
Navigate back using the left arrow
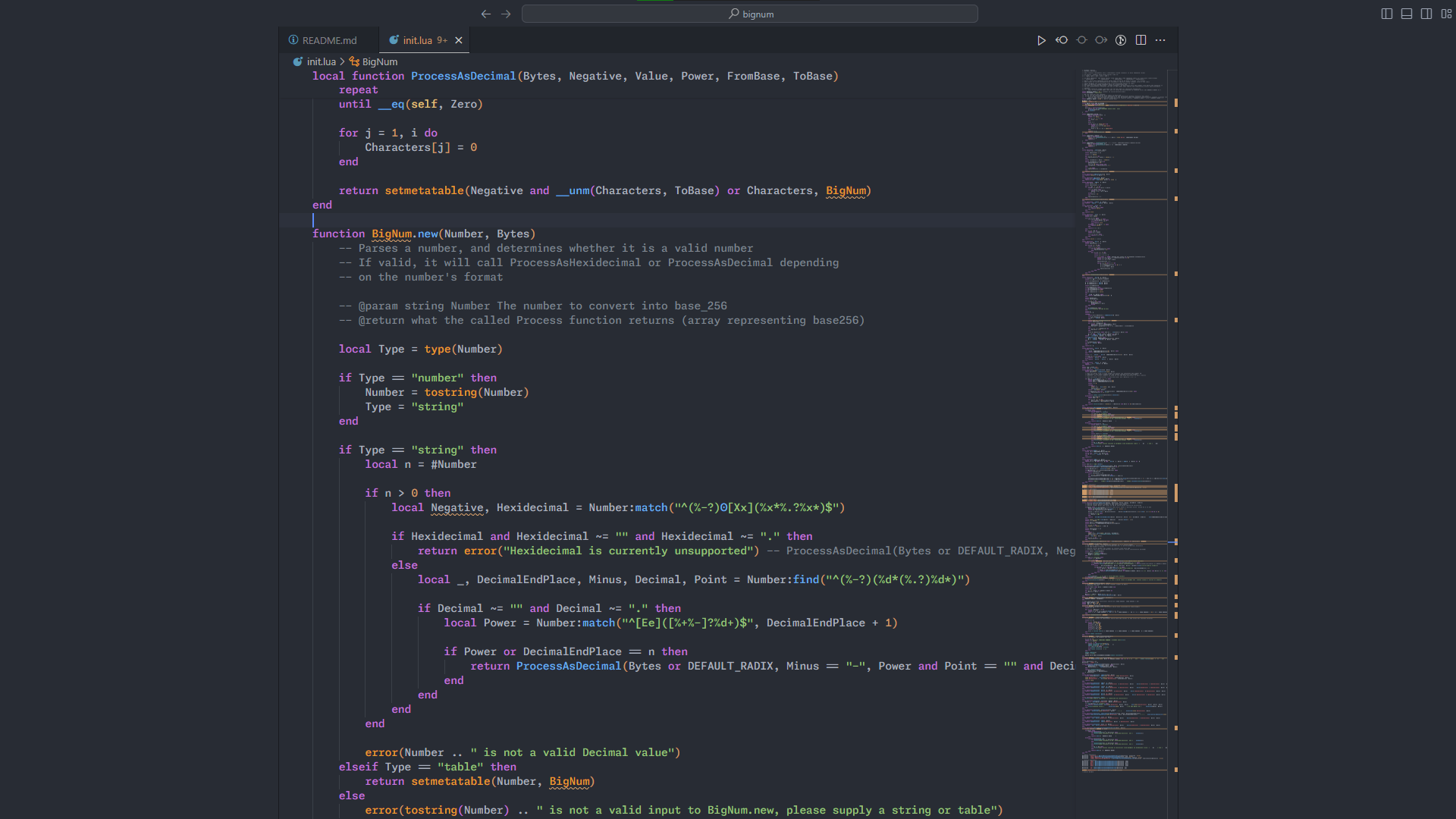pos(486,14)
